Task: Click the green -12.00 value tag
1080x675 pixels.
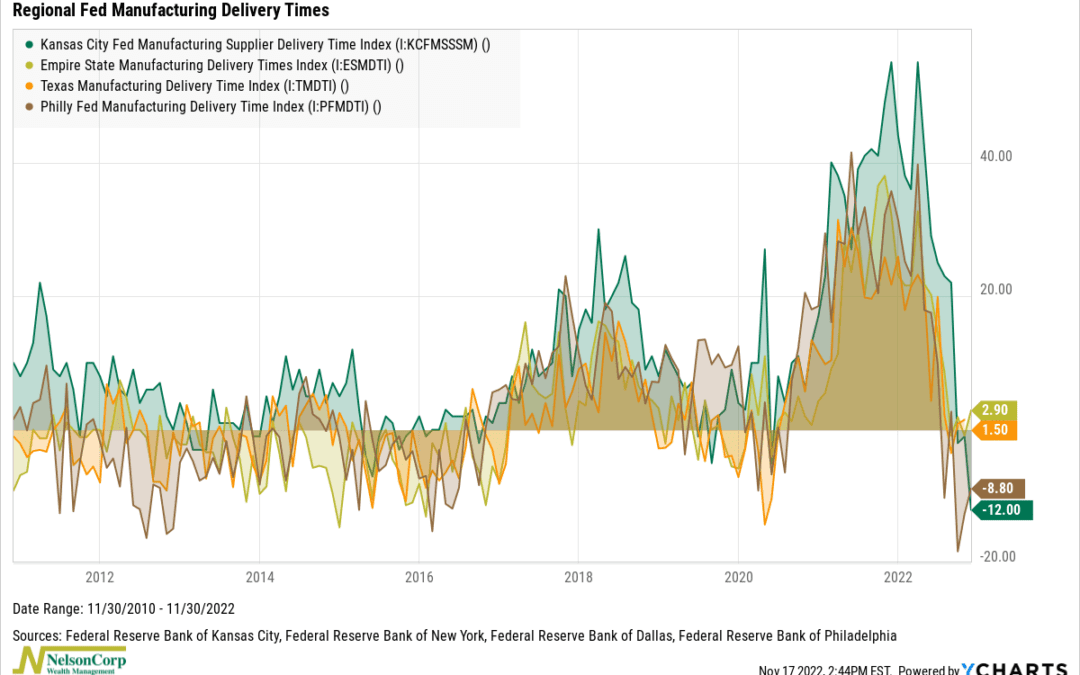Action: (1001, 509)
